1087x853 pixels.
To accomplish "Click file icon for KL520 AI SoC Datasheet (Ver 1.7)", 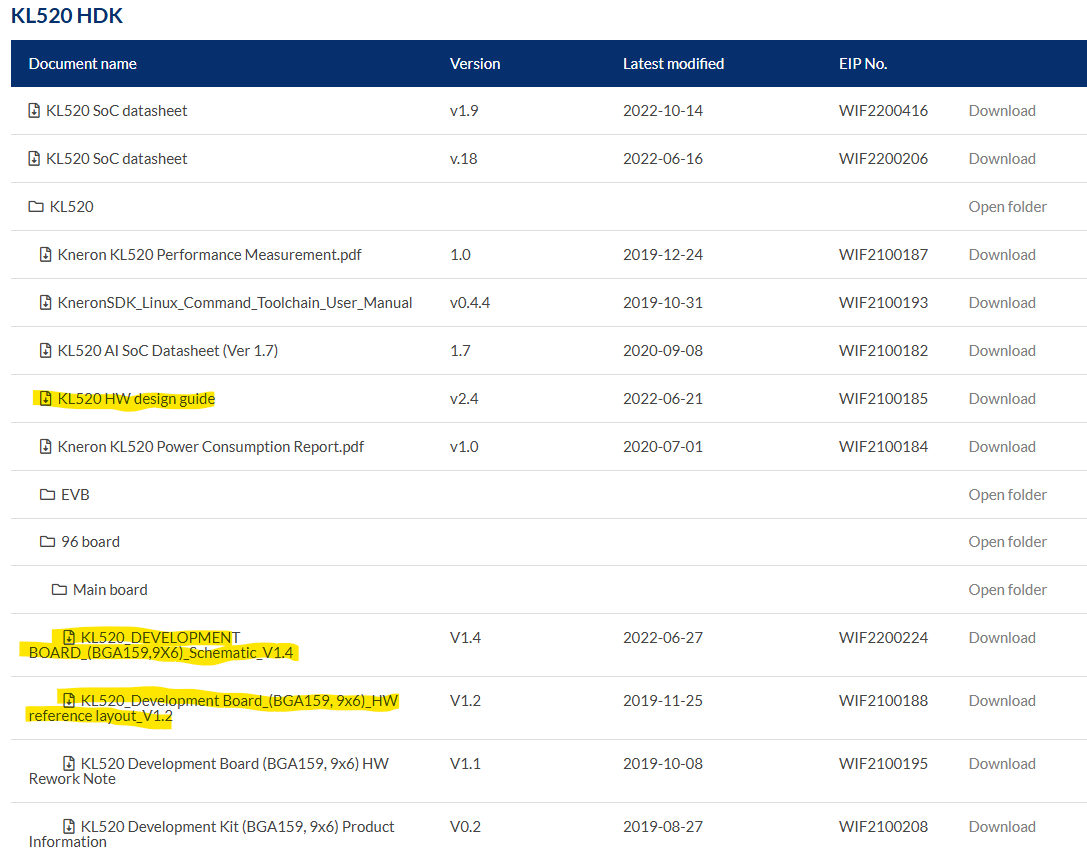I will tap(46, 350).
